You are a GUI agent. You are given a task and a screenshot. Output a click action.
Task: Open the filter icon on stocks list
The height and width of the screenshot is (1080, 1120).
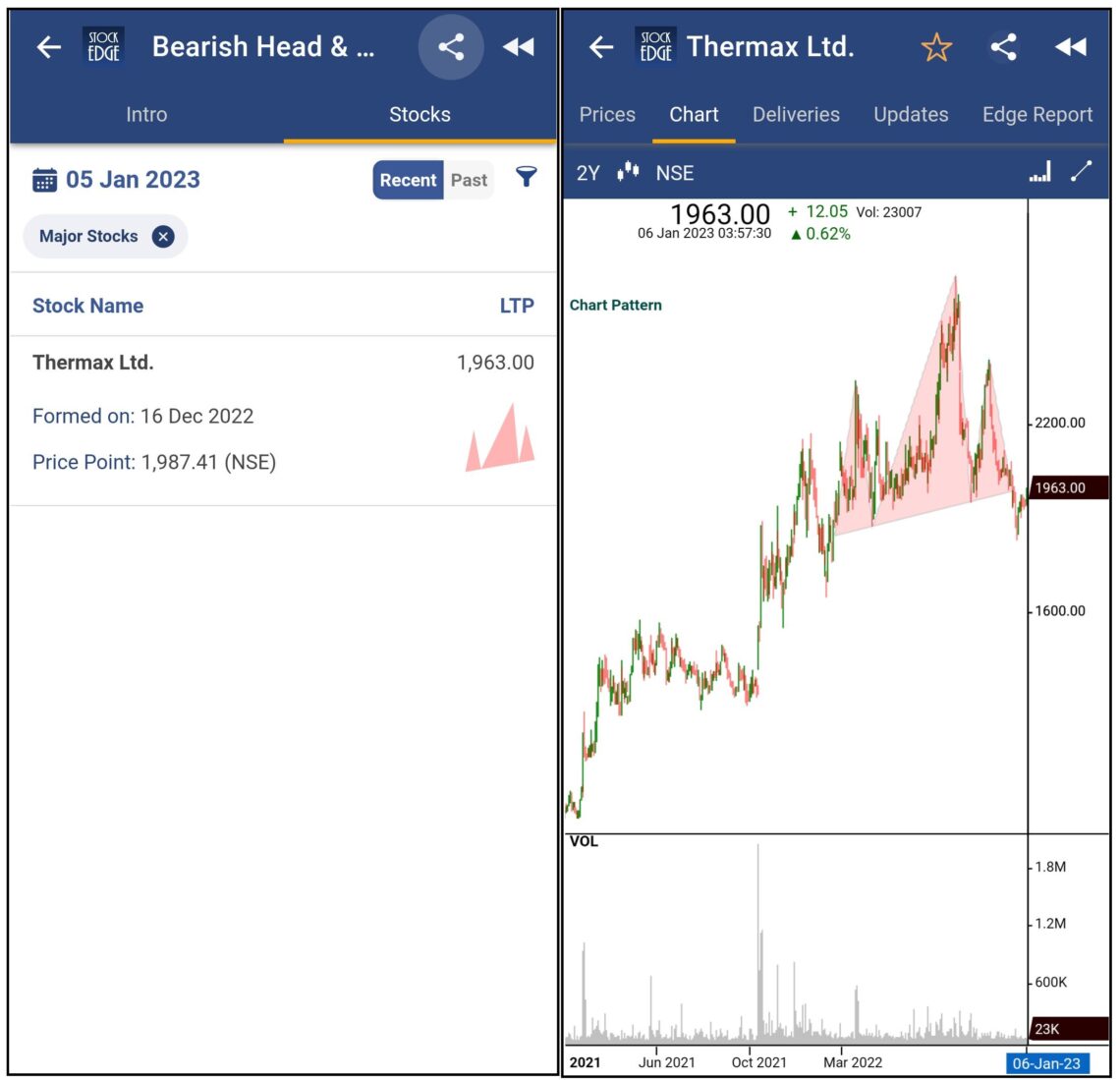[x=528, y=178]
